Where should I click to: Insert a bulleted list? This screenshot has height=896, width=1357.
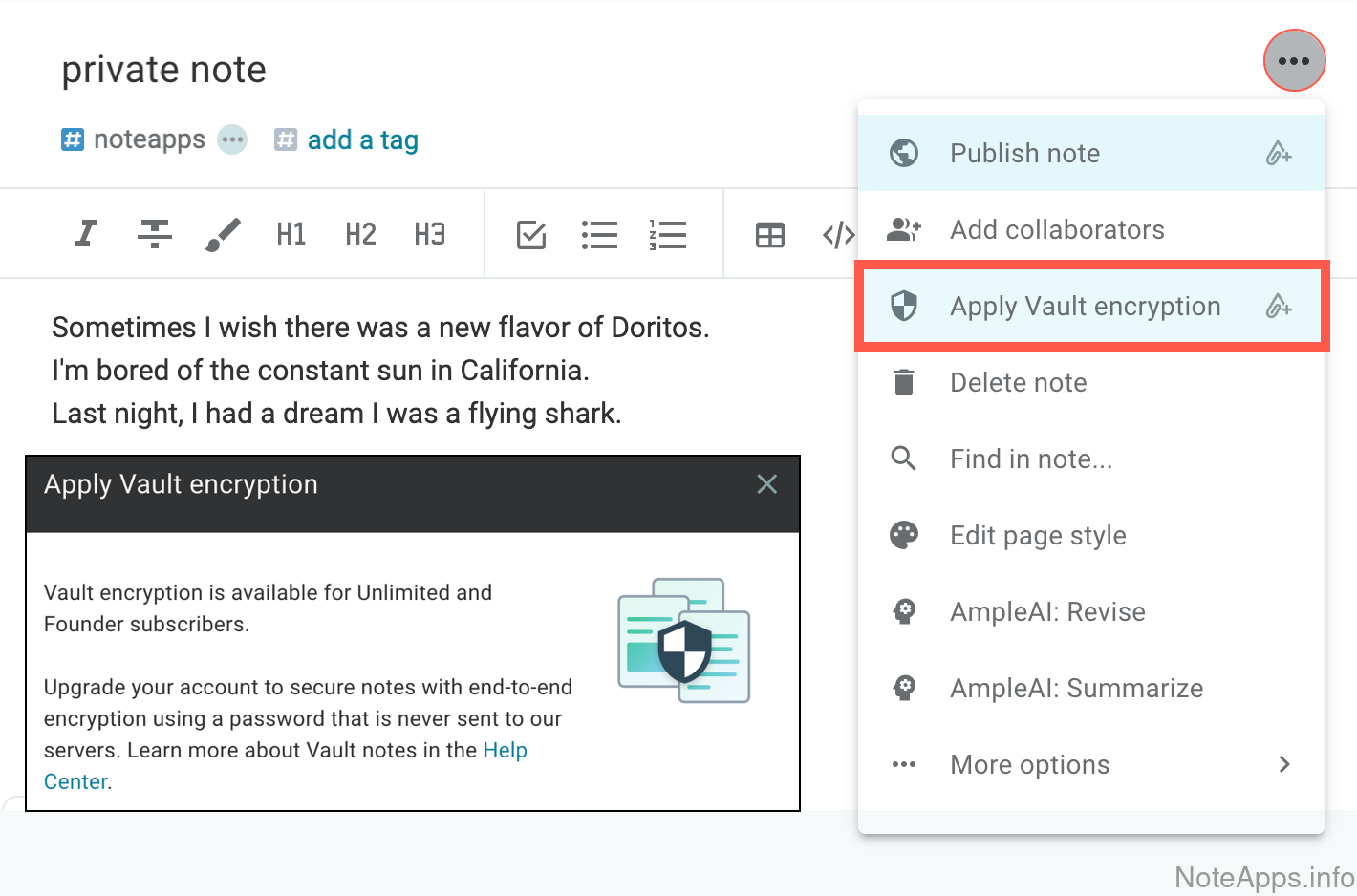click(599, 234)
